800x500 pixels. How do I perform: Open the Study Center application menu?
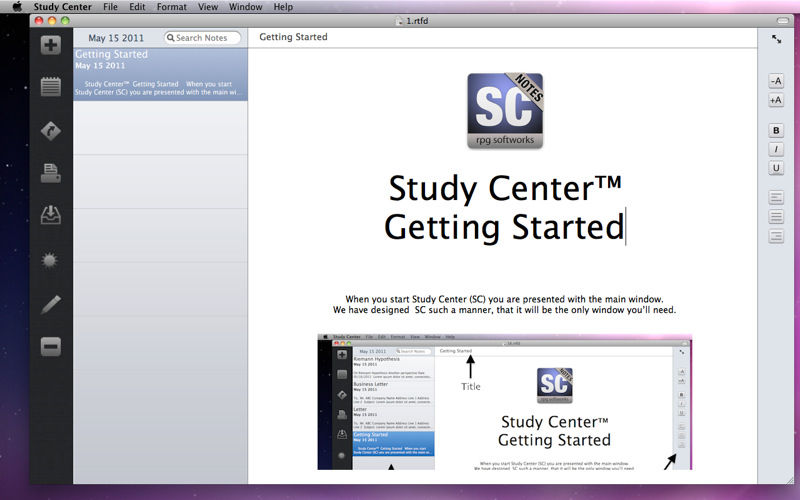[x=63, y=7]
